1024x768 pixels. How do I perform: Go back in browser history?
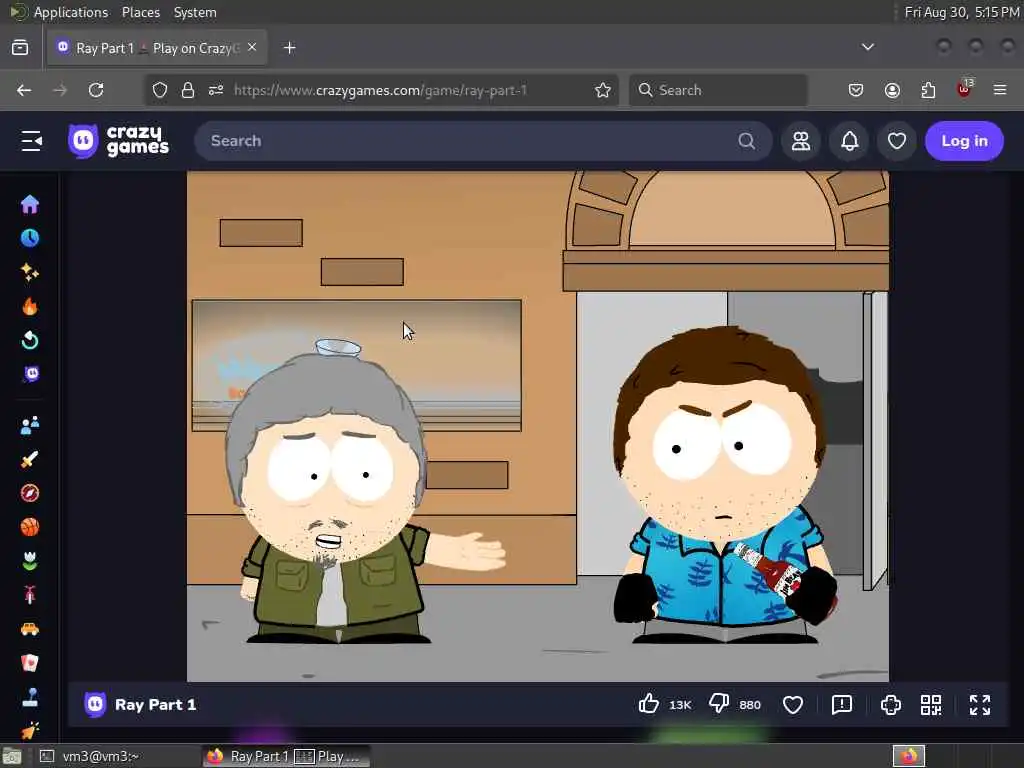24,90
